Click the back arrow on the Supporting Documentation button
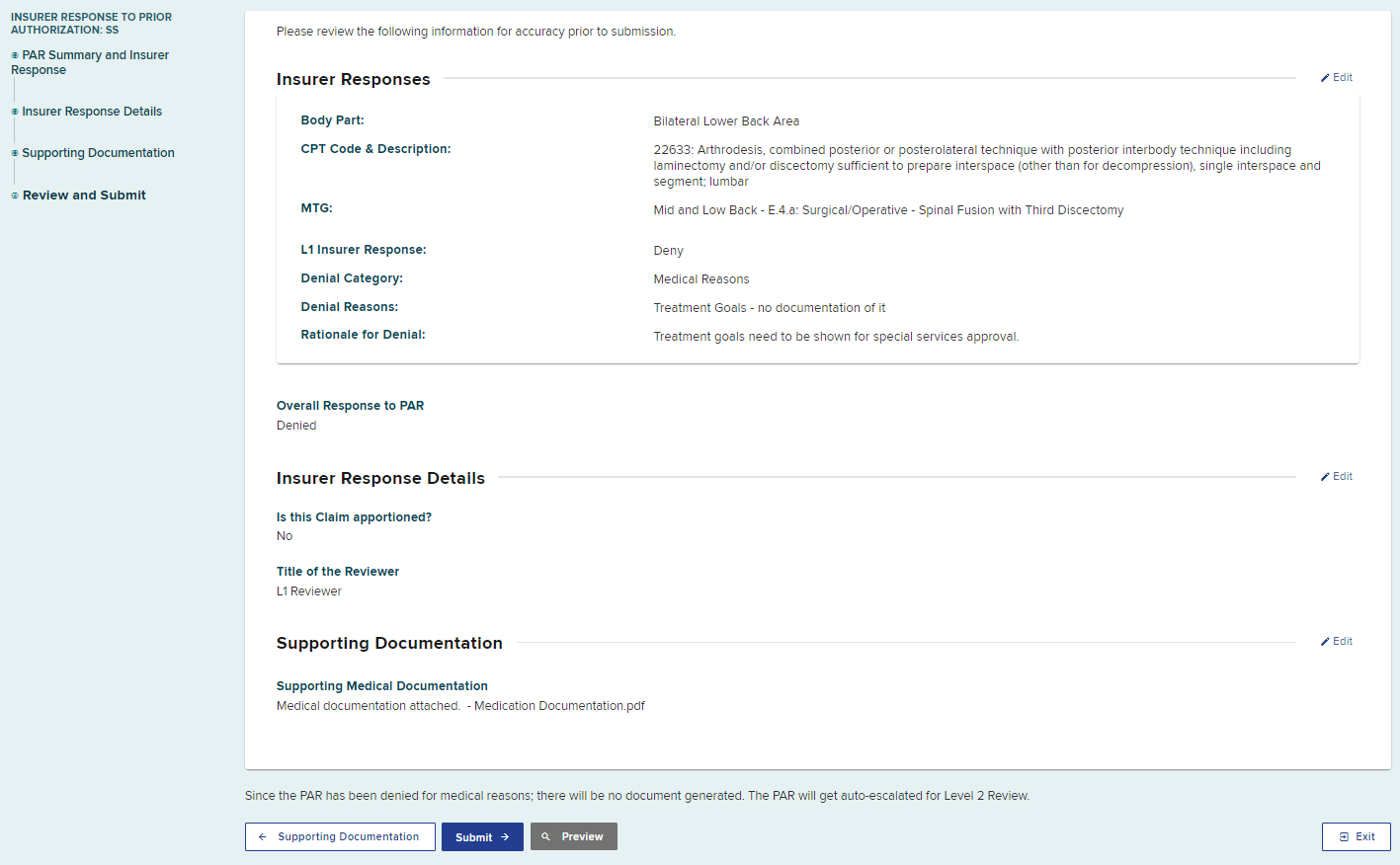 coord(262,836)
